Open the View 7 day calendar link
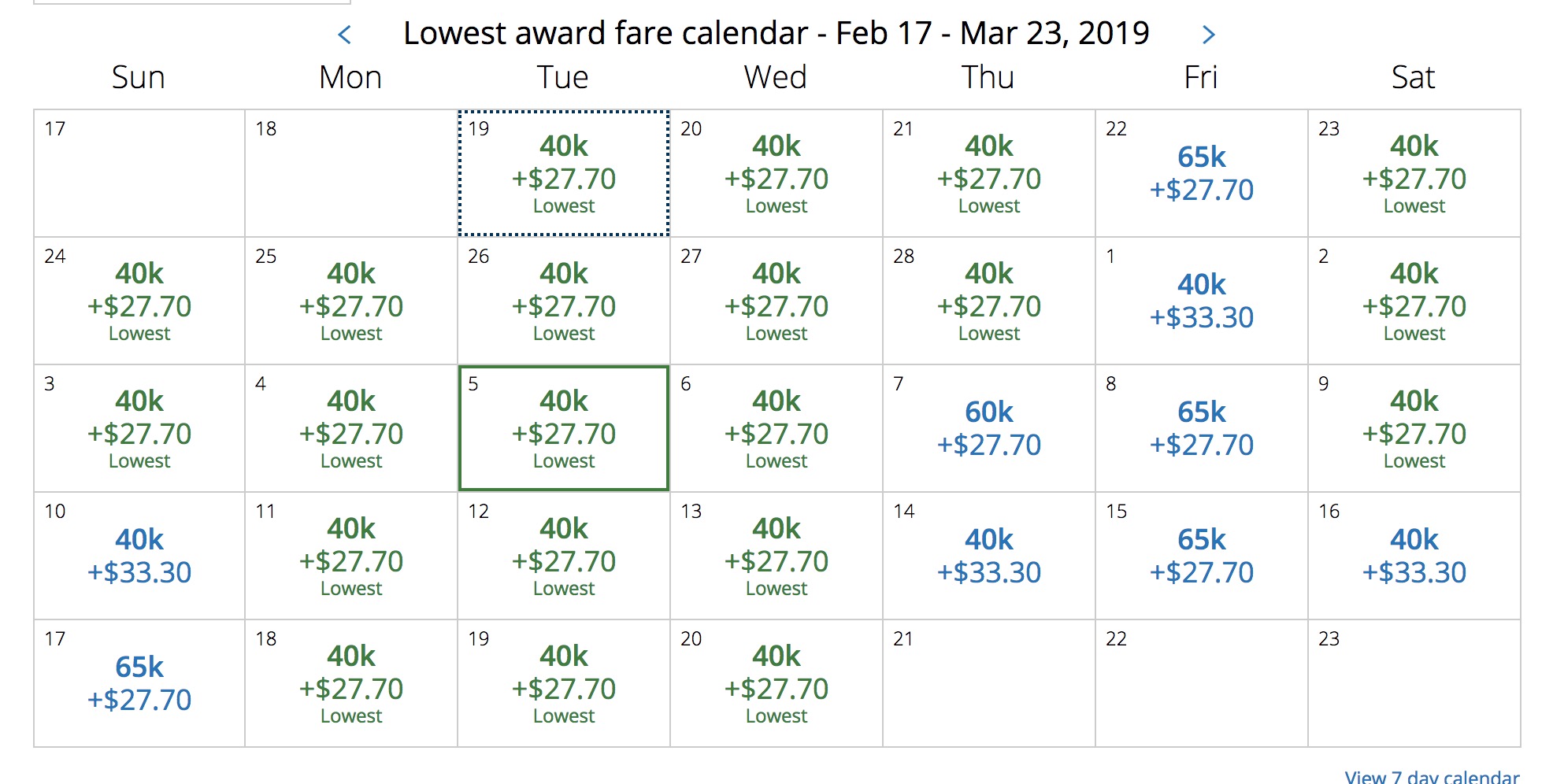1553x784 pixels. pos(1432,777)
